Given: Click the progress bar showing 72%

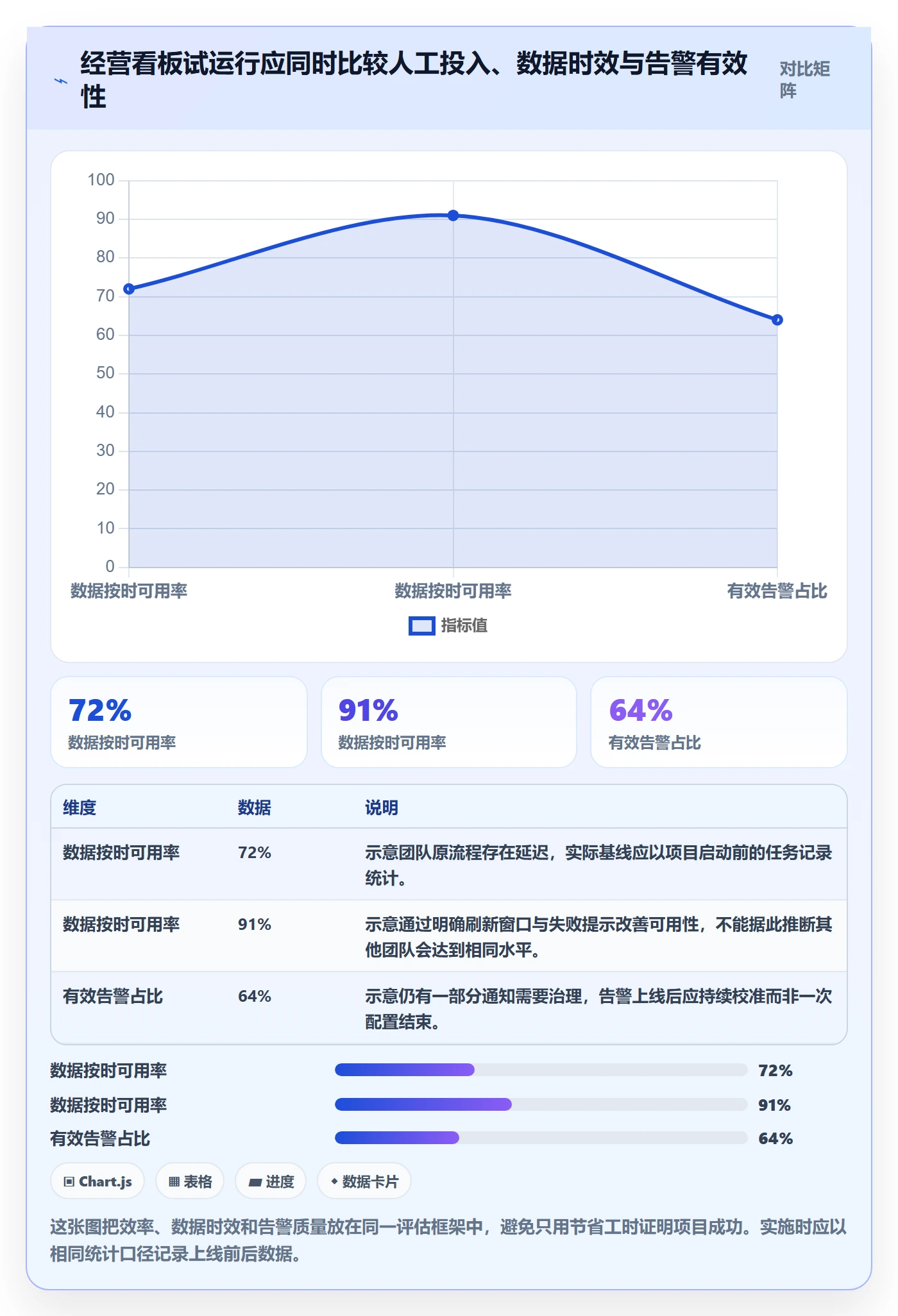Looking at the screenshot, I should pyautogui.click(x=541, y=1070).
